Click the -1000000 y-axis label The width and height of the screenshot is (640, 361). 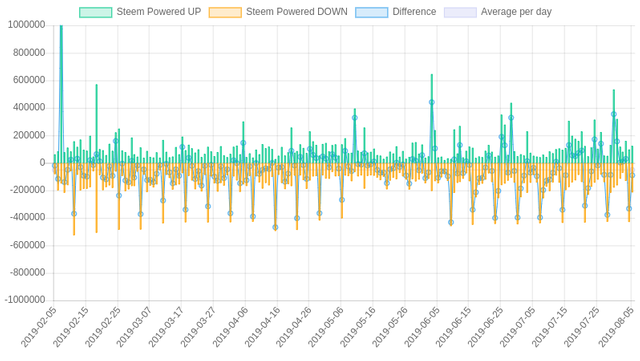coord(25,300)
